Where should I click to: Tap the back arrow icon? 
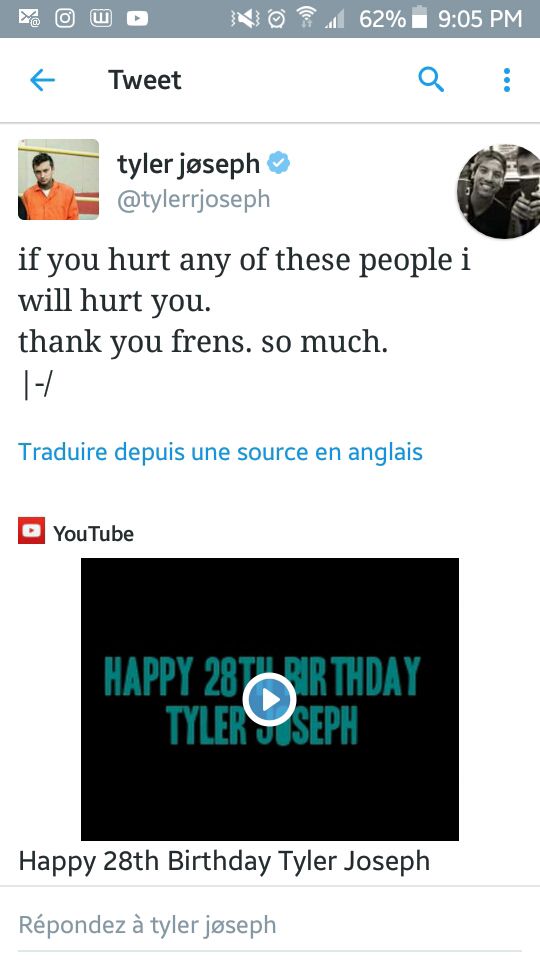coord(42,80)
